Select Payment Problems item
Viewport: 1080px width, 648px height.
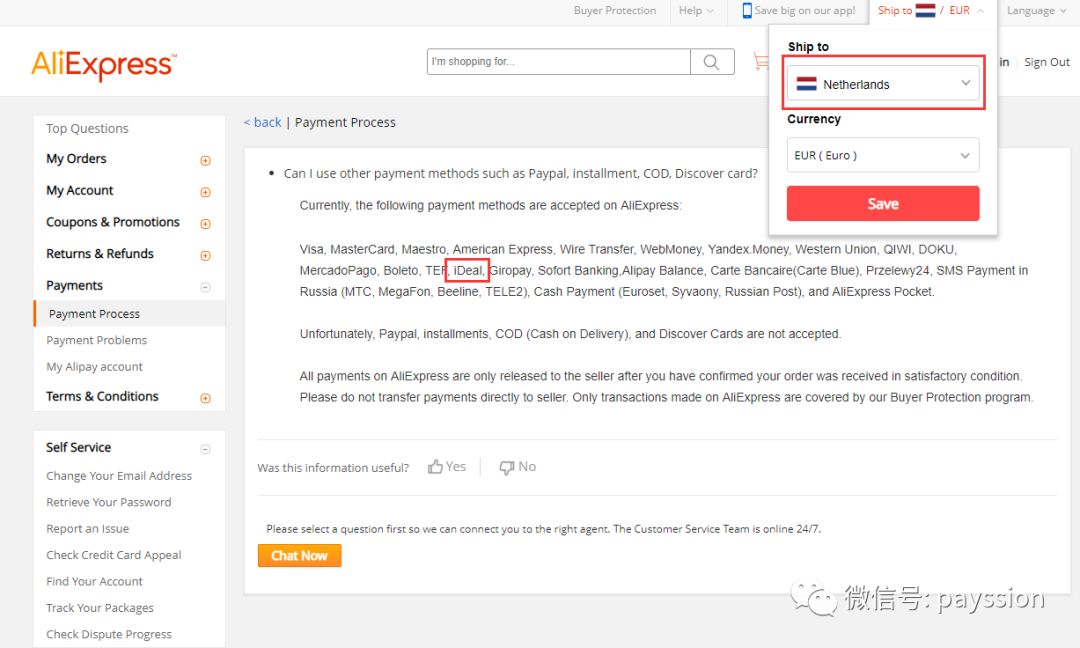pos(96,340)
